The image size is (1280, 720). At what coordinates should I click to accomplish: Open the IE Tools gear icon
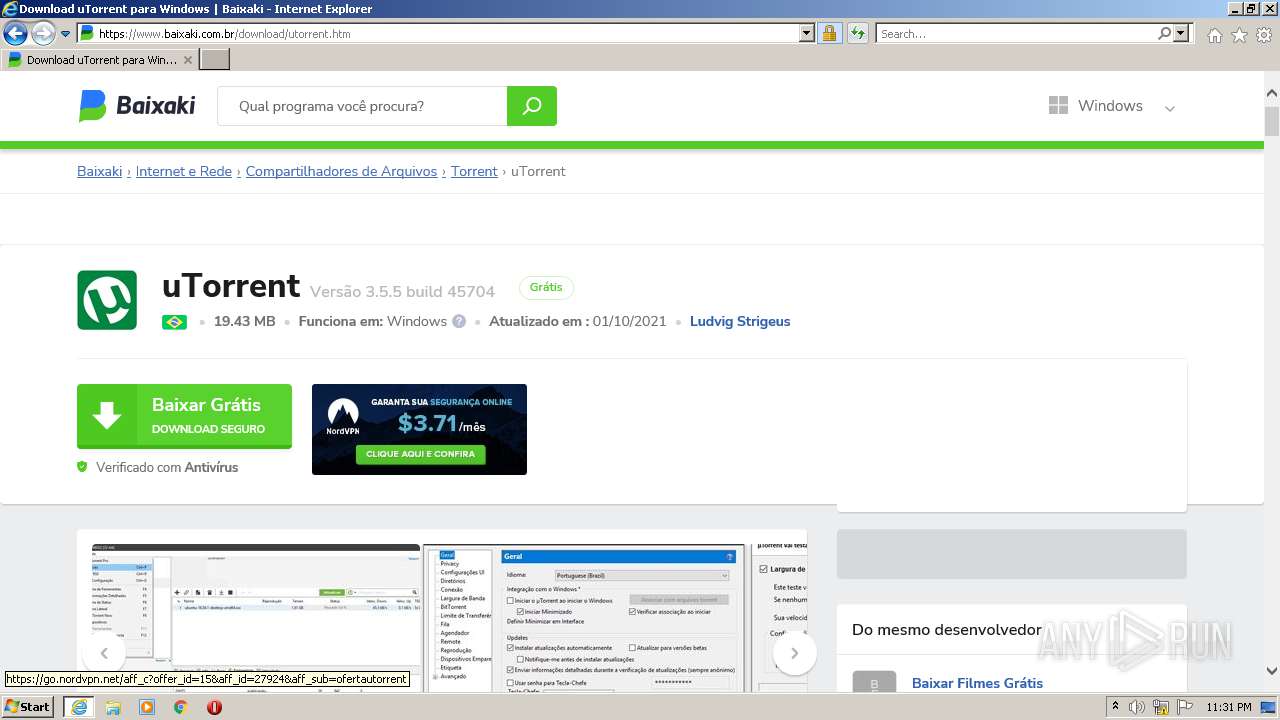(x=1264, y=35)
